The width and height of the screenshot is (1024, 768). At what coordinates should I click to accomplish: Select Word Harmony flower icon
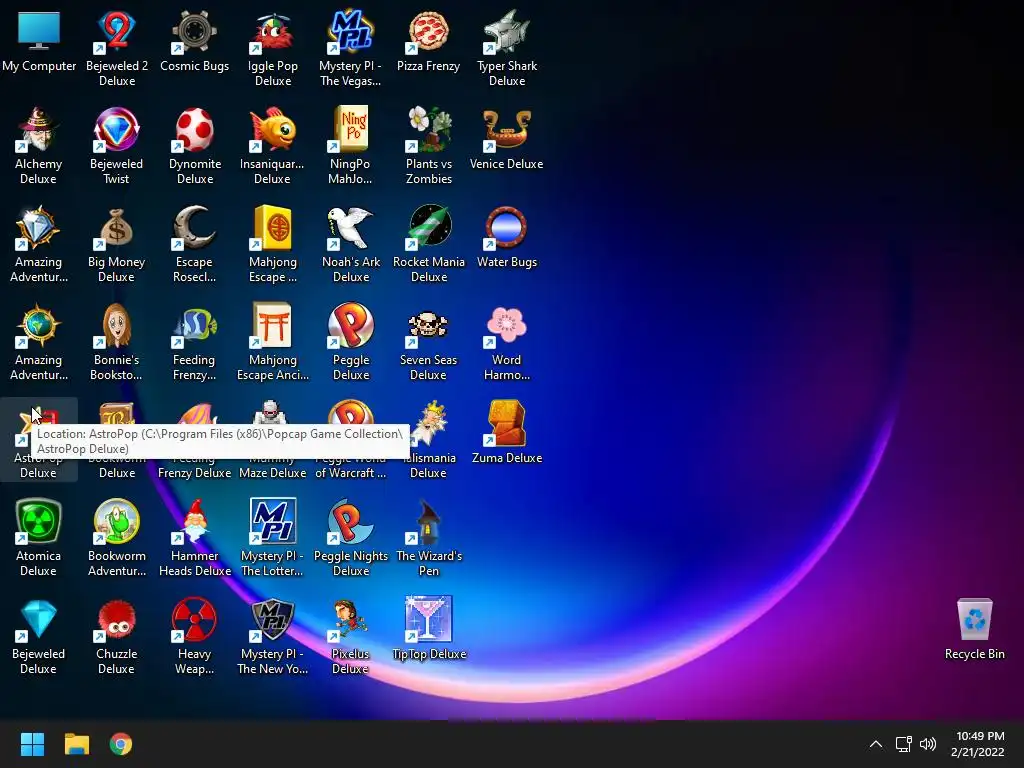tap(507, 325)
